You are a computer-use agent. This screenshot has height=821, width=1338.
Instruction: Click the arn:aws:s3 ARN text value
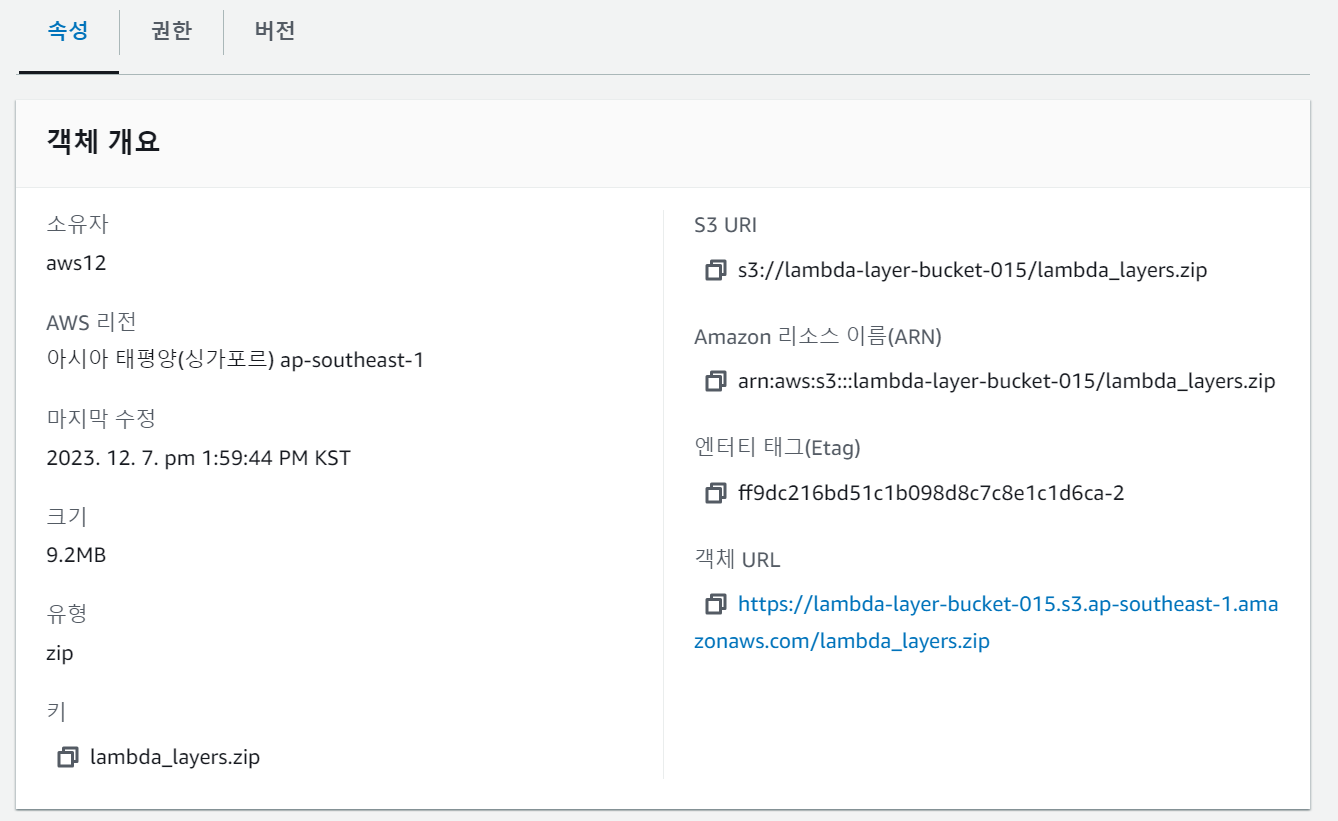(1006, 381)
